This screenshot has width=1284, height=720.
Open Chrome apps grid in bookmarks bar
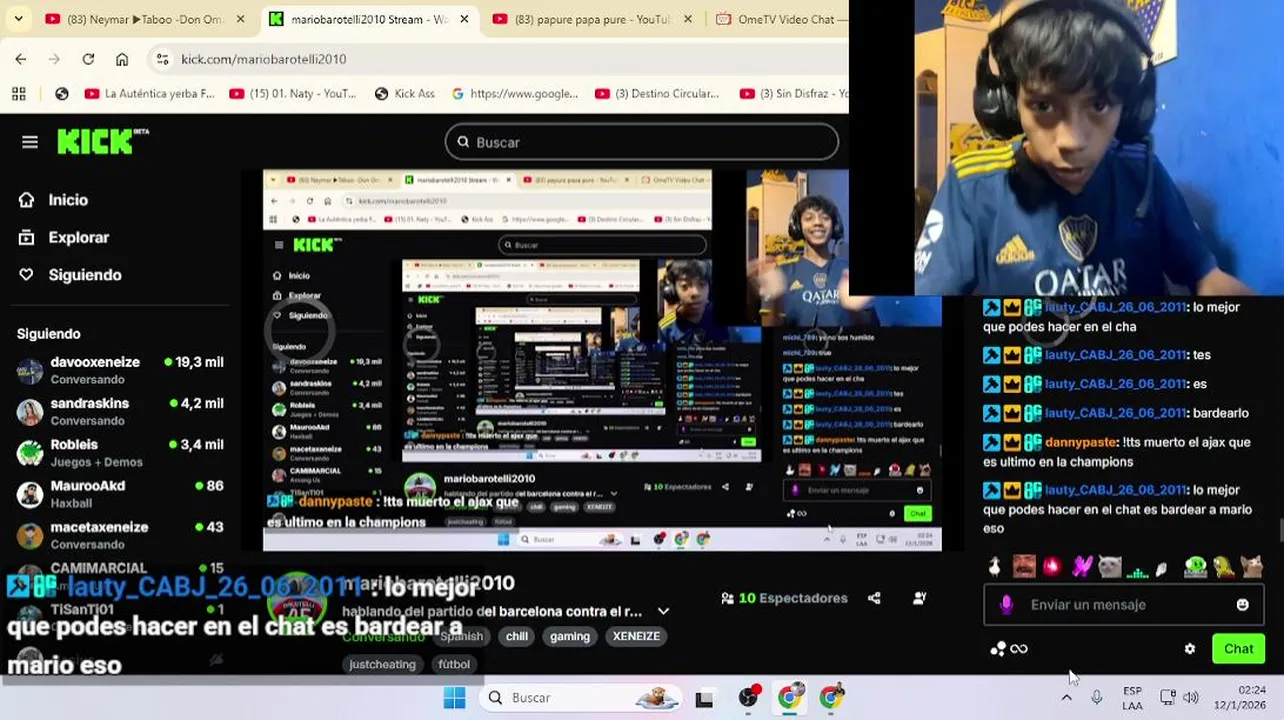[18, 93]
